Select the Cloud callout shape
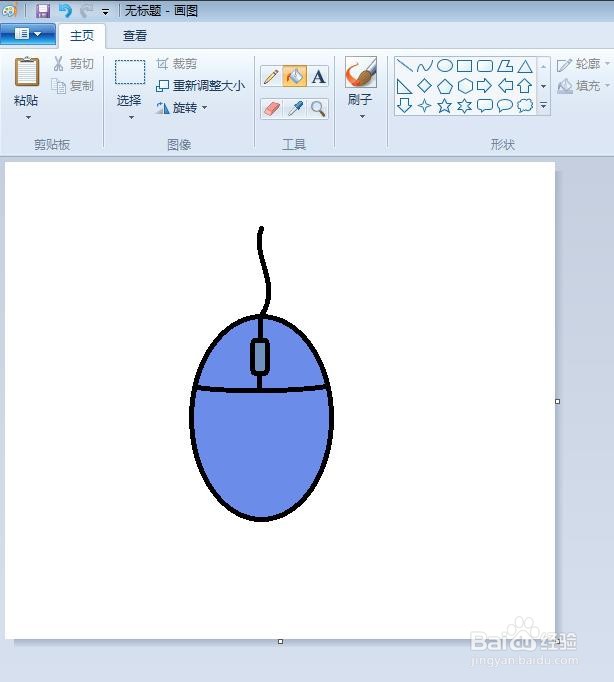Screen dimensions: 614x682 coord(525,105)
